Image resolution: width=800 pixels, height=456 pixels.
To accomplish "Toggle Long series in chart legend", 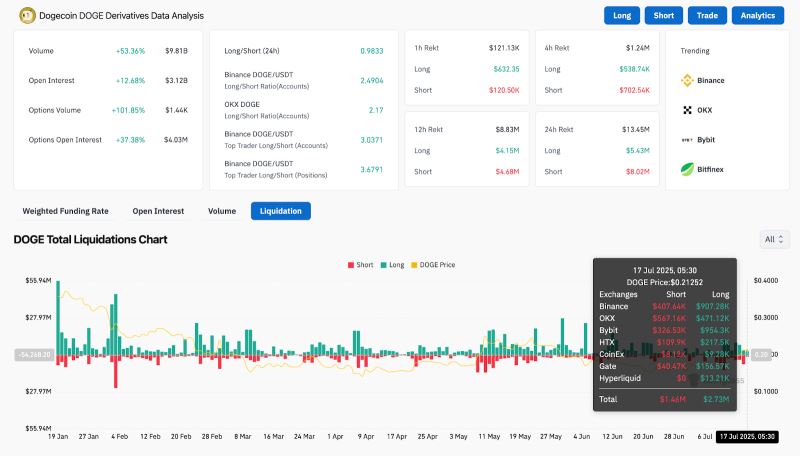I will (x=392, y=265).
